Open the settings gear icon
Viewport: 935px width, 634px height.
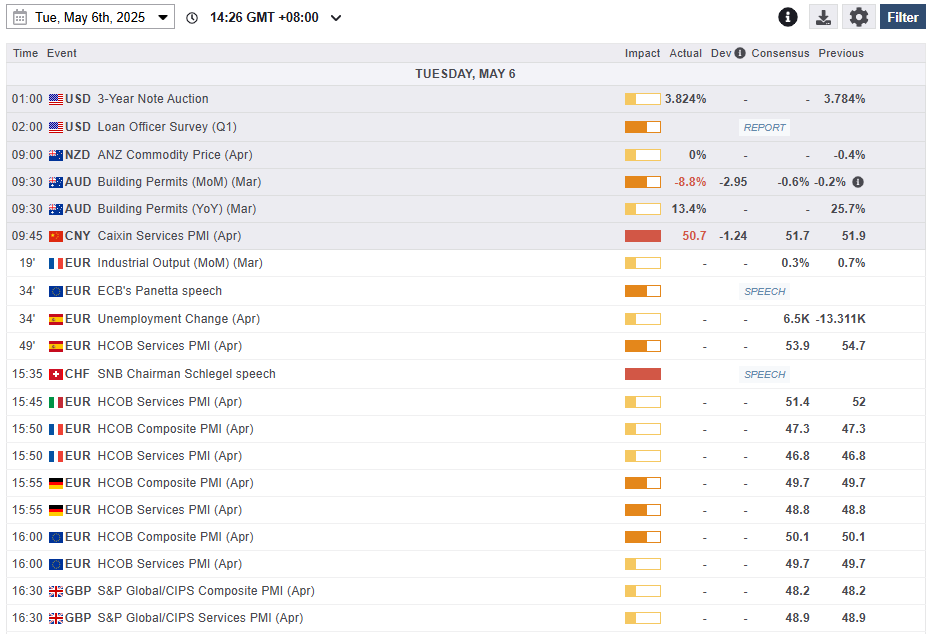(858, 17)
